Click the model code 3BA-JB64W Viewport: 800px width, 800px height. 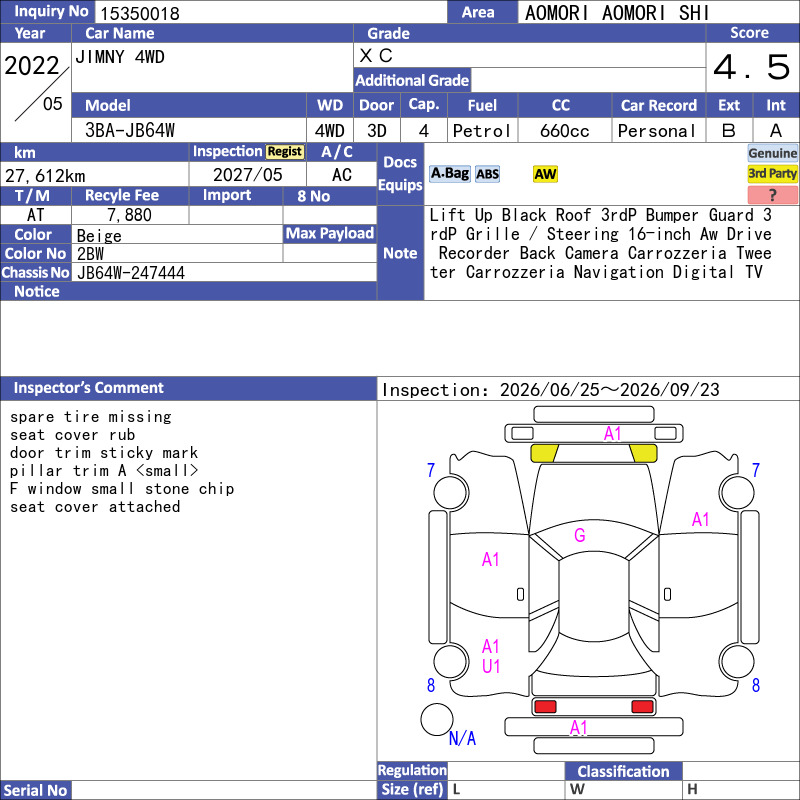[130, 131]
